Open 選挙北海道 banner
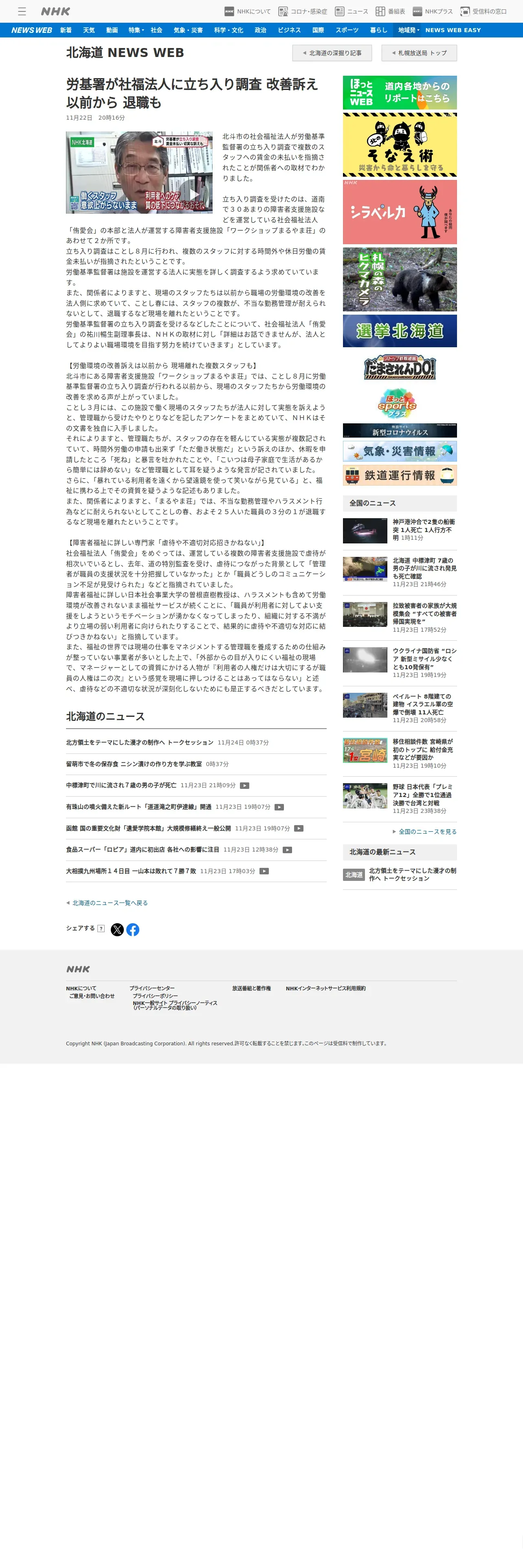Image resolution: width=523 pixels, height=1568 pixels. [x=400, y=331]
